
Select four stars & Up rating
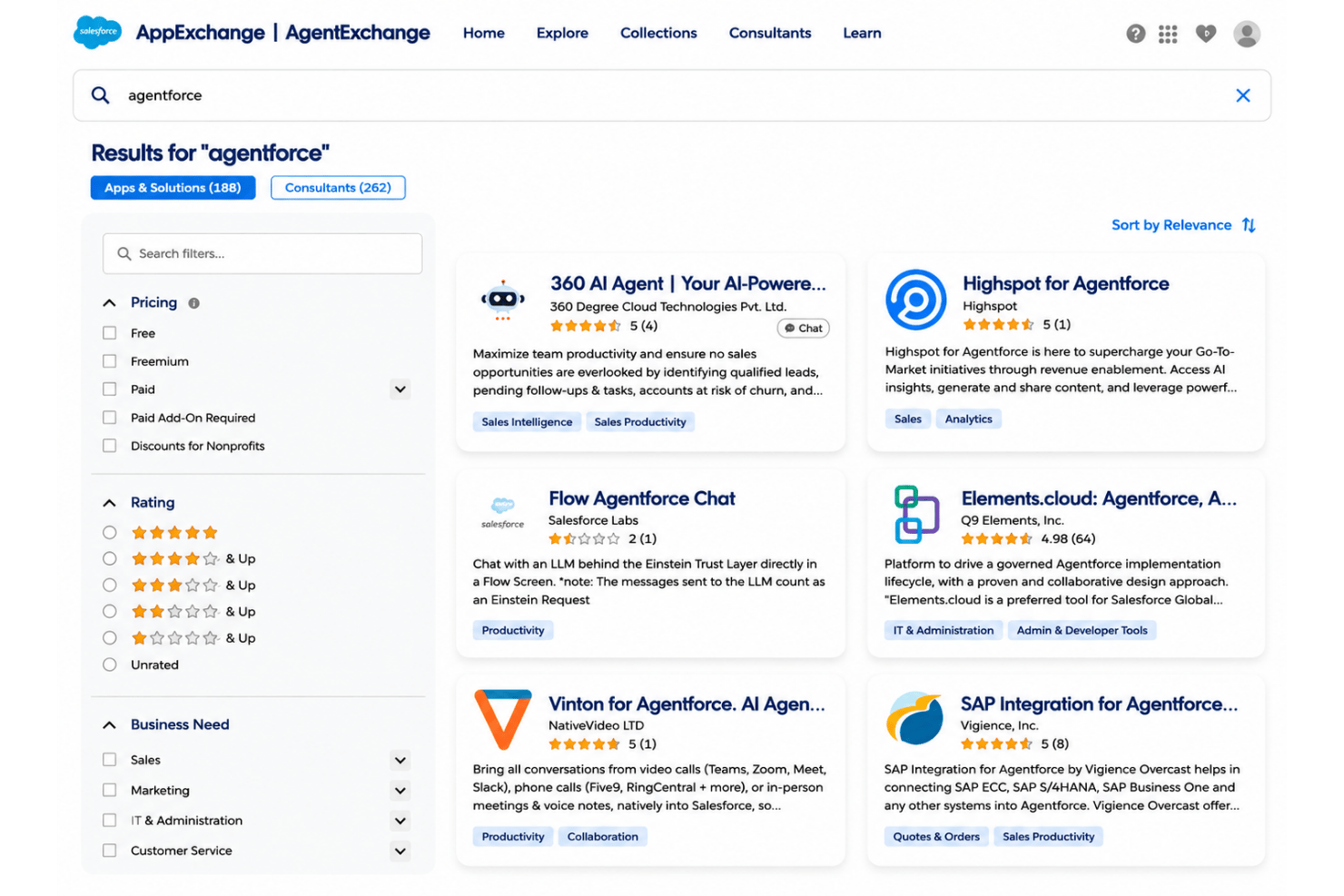point(110,558)
